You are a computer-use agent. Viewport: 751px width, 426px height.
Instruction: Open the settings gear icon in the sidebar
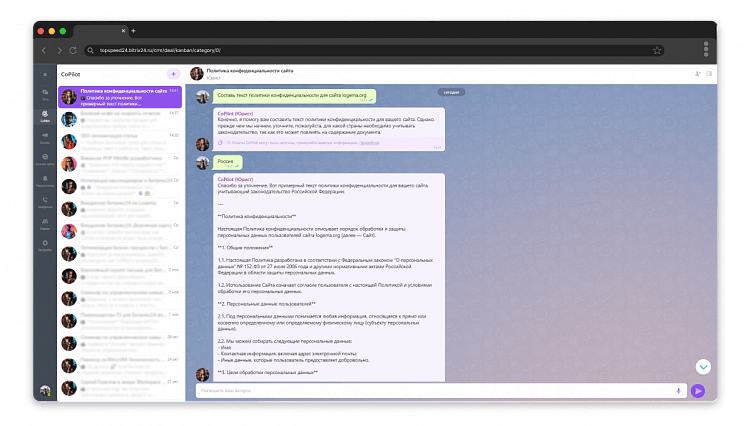(x=45, y=245)
